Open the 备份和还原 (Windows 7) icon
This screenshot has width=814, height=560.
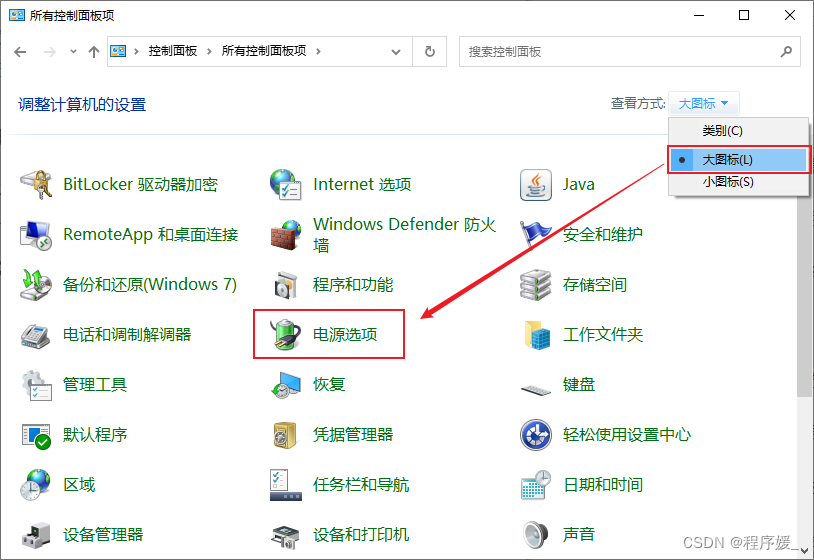[36, 284]
